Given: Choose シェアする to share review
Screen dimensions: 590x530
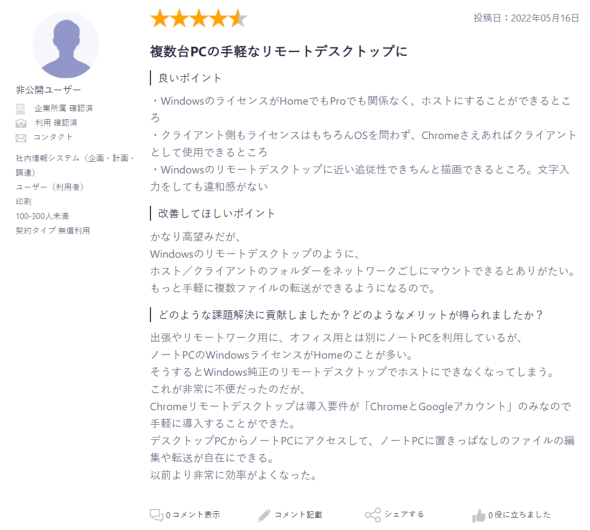Looking at the screenshot, I should (x=404, y=514).
